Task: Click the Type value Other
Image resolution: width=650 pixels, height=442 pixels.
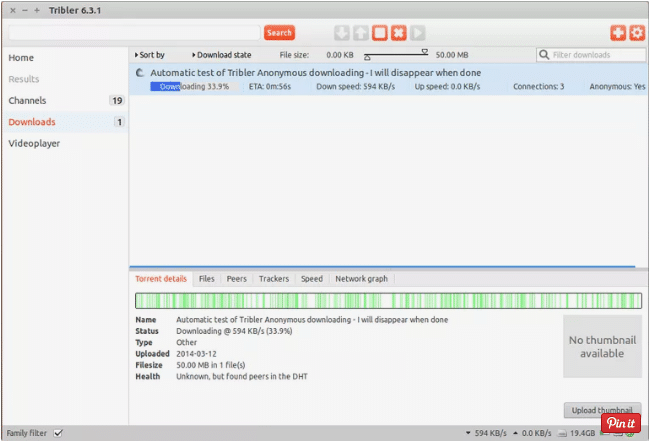Action: tap(187, 342)
